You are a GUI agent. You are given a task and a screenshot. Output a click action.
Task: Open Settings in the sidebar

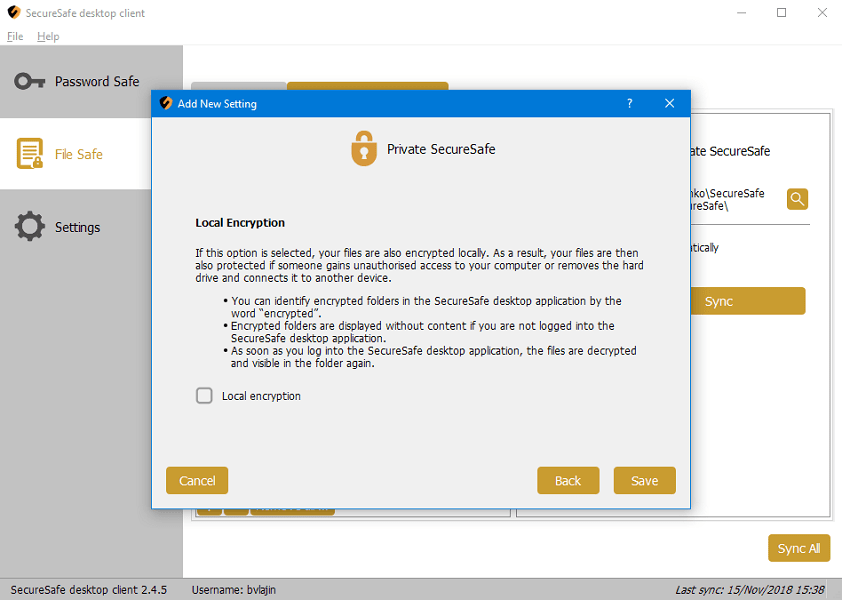click(91, 227)
